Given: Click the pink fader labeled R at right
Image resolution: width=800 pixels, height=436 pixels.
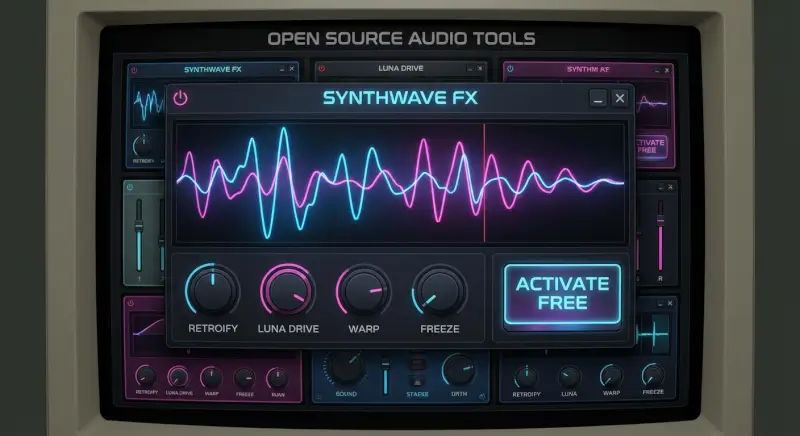Looking at the screenshot, I should click(660, 235).
